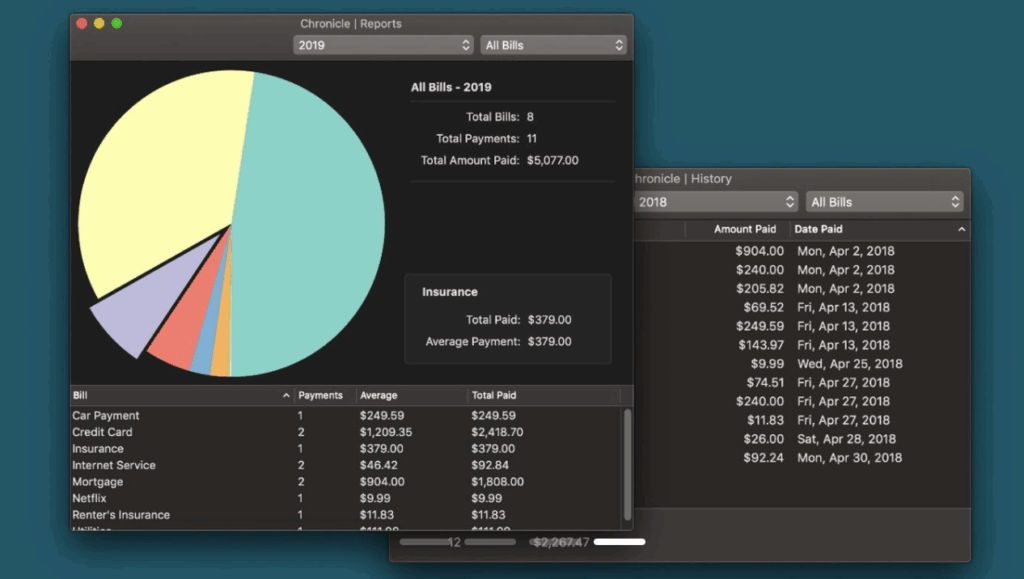
Task: Select the Internet Service row
Action: [x=346, y=465]
